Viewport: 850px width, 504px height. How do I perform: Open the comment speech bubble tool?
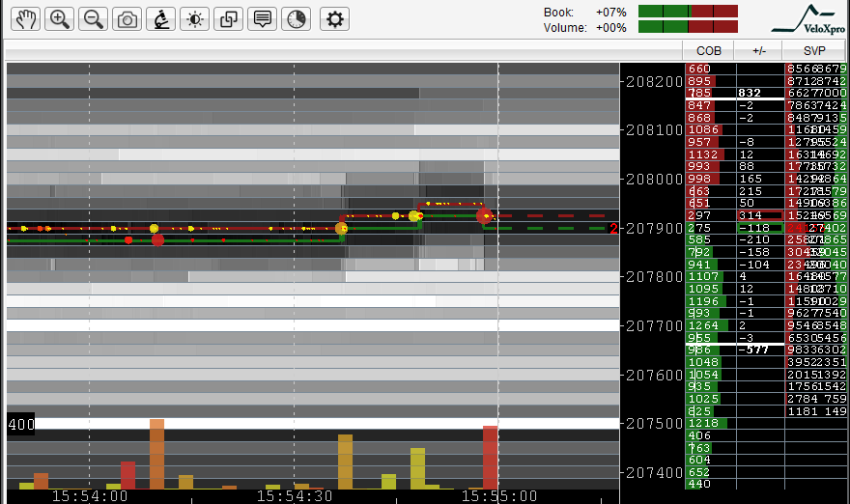[262, 20]
